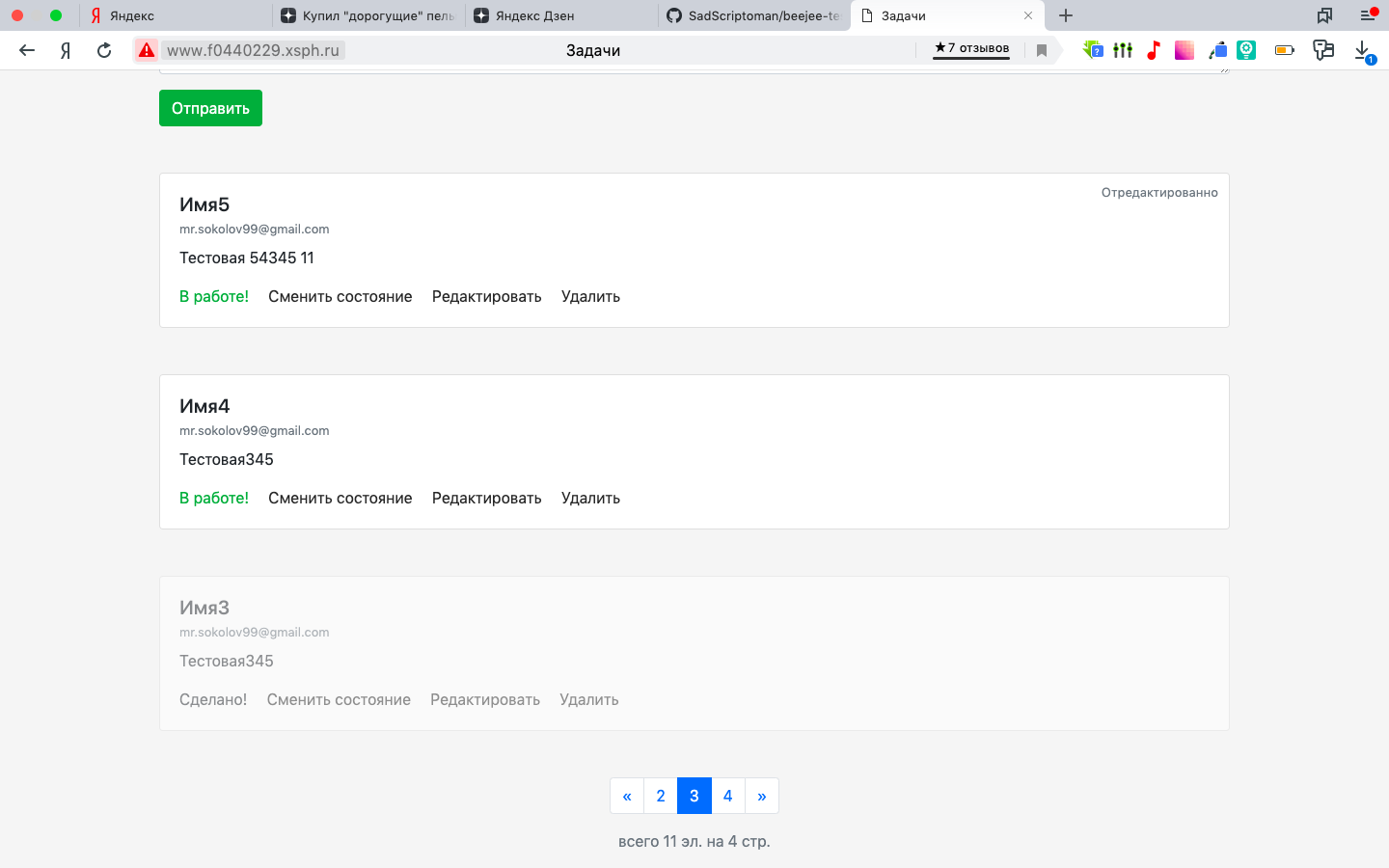
Task: Open the red music note extension
Action: pos(1154,50)
